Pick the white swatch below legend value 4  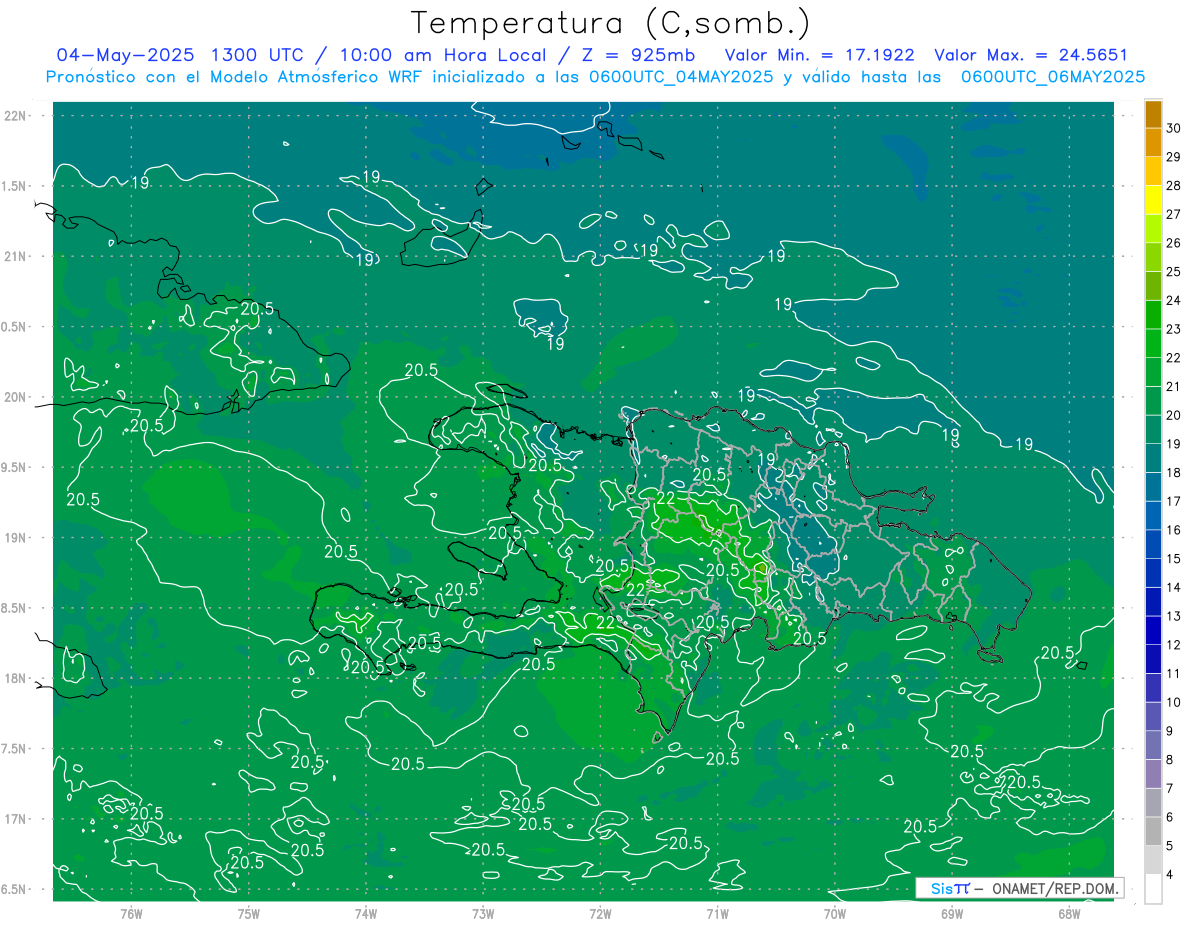click(x=1154, y=888)
